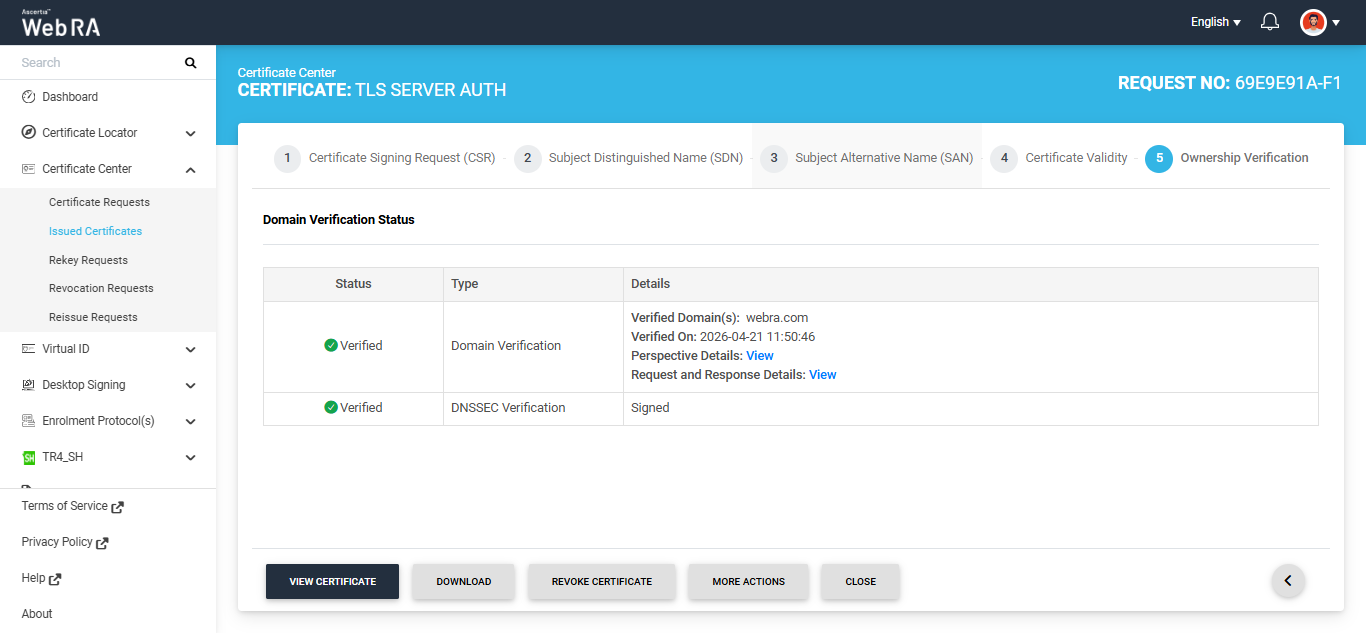This screenshot has height=633, width=1366.
Task: Open the English language dropdown
Action: click(1216, 22)
